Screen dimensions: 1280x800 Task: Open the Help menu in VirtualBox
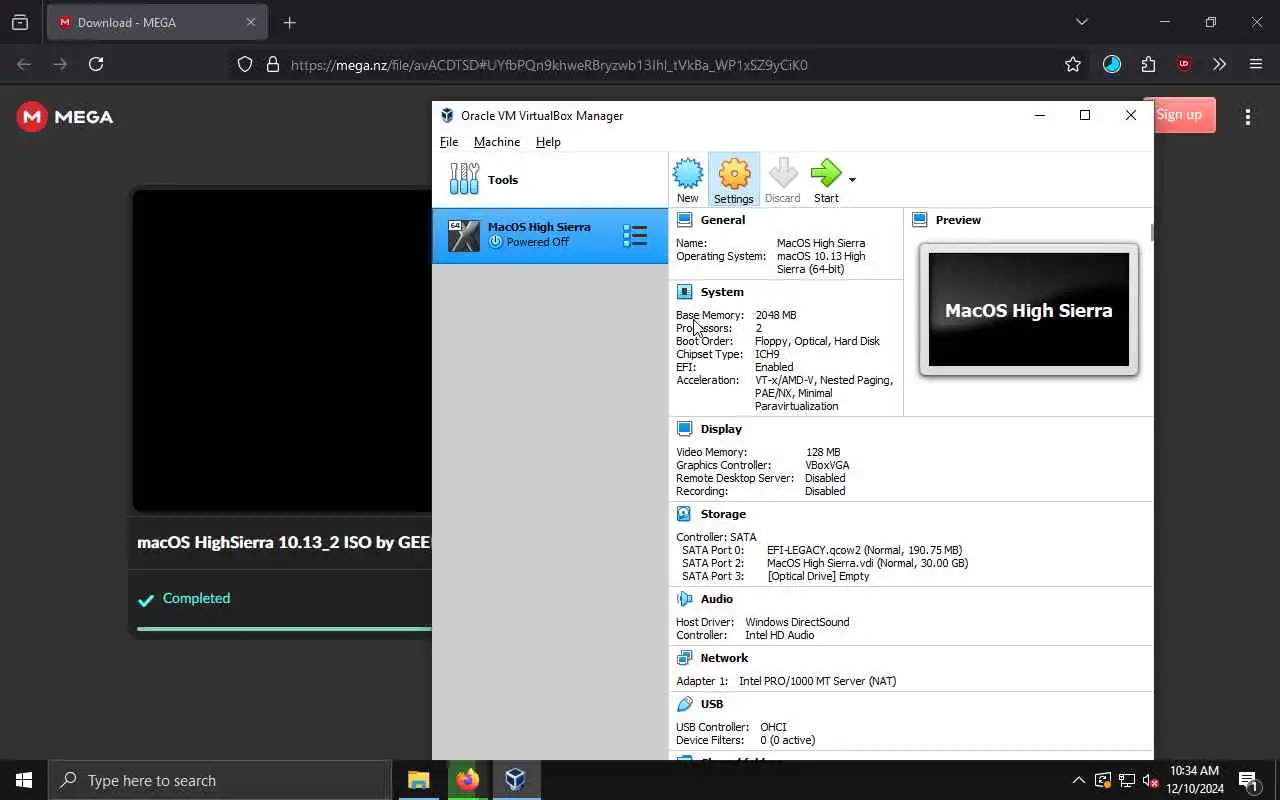click(x=548, y=142)
